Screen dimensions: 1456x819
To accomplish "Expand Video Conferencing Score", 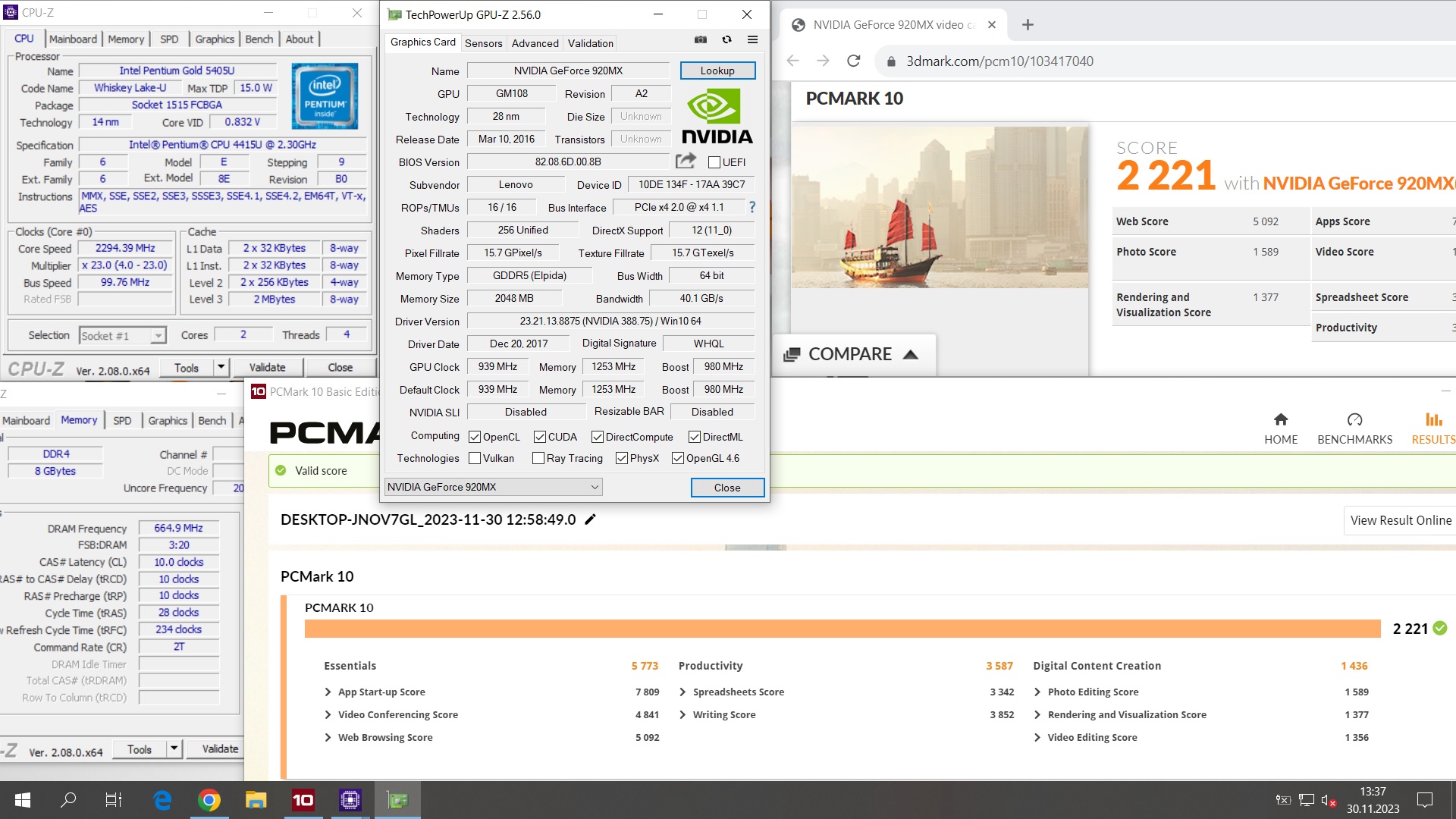I will 328,714.
